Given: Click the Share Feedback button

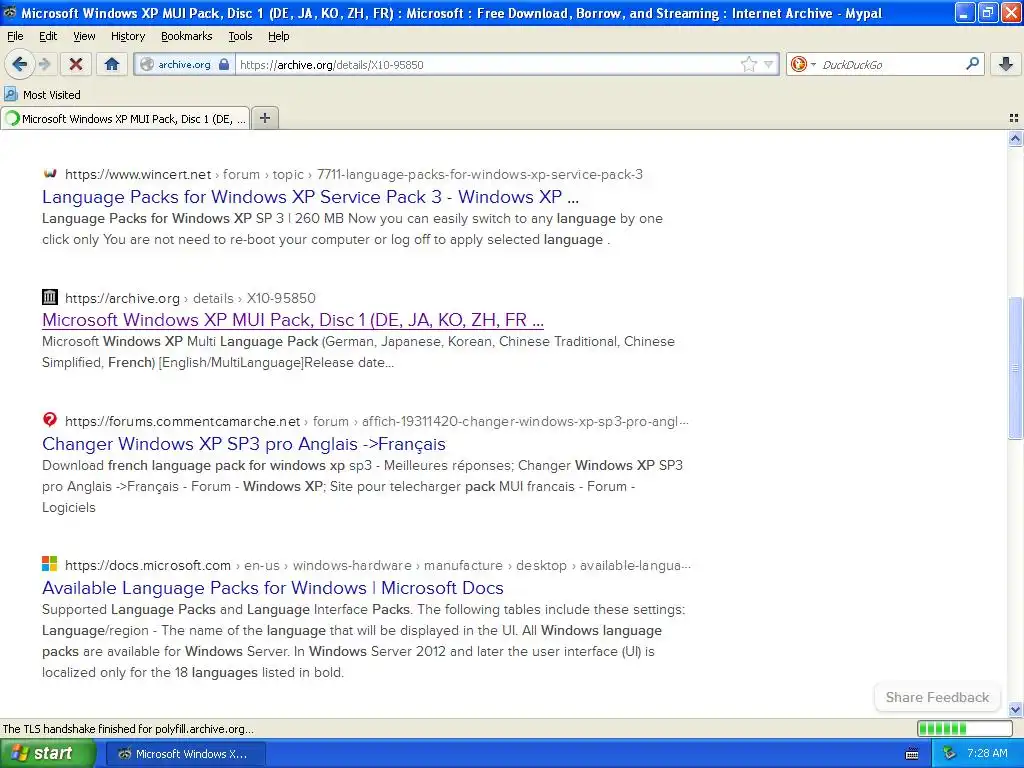Looking at the screenshot, I should pyautogui.click(x=937, y=697).
